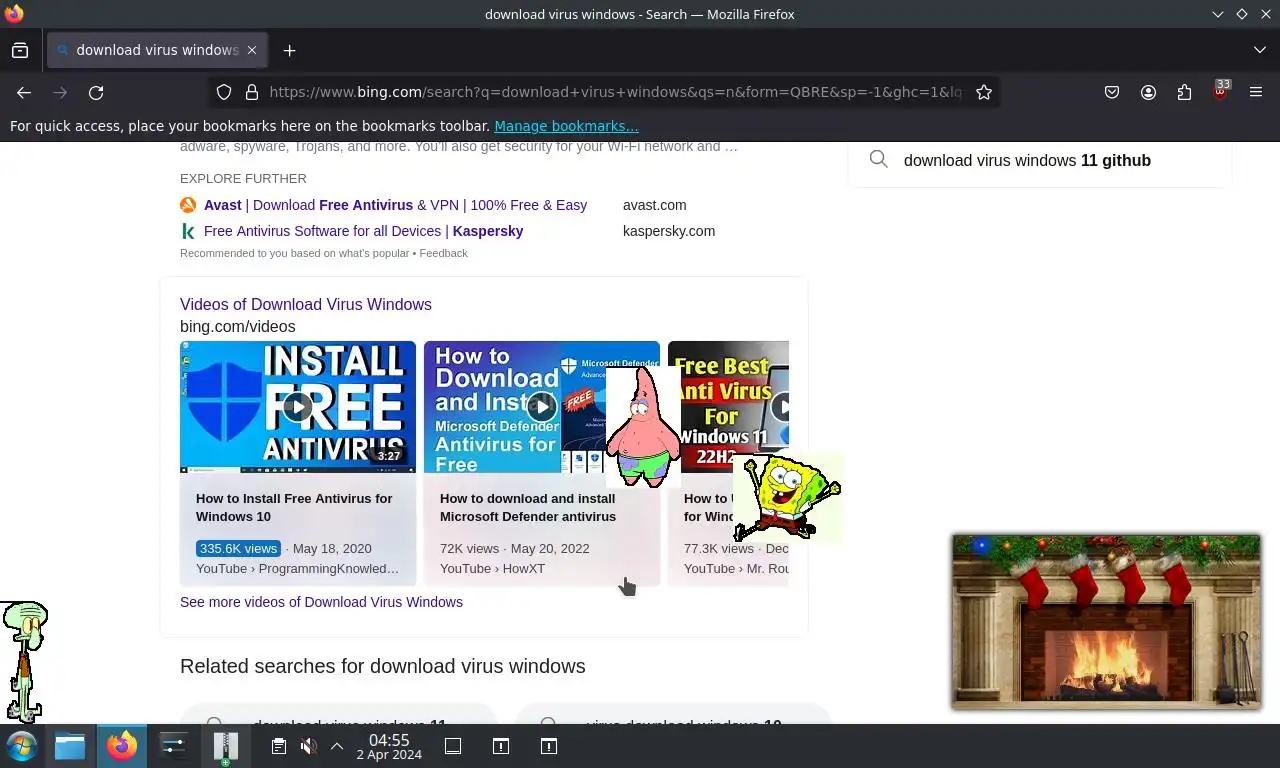Click the URL address field
Screen dimensions: 1280x768
point(615,92)
